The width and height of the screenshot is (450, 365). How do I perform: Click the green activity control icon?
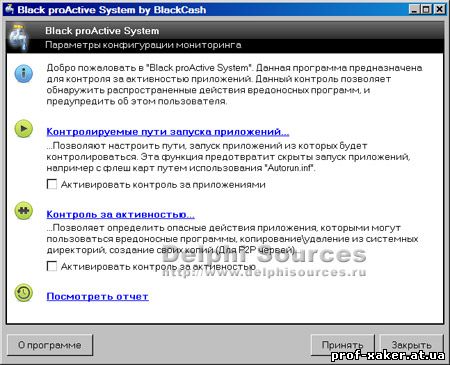tap(24, 211)
